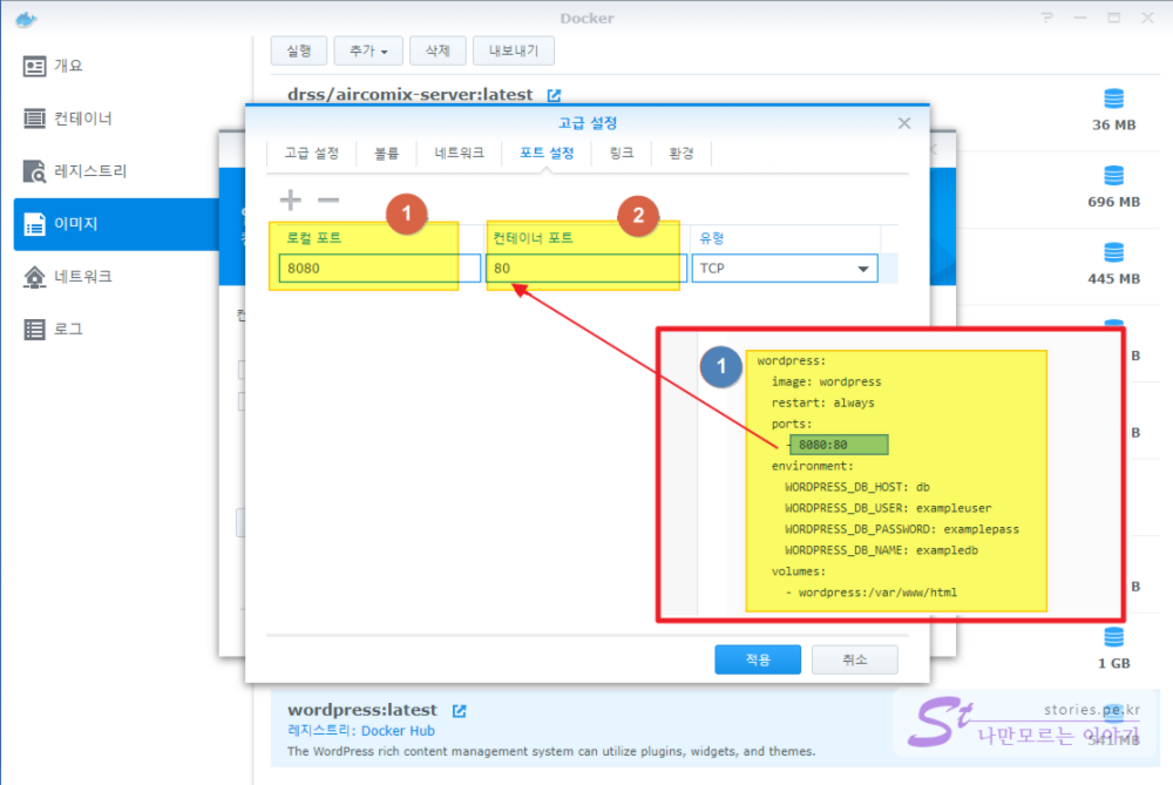Open the Docker Hub registry link
1173x785 pixels.
pos(398,731)
